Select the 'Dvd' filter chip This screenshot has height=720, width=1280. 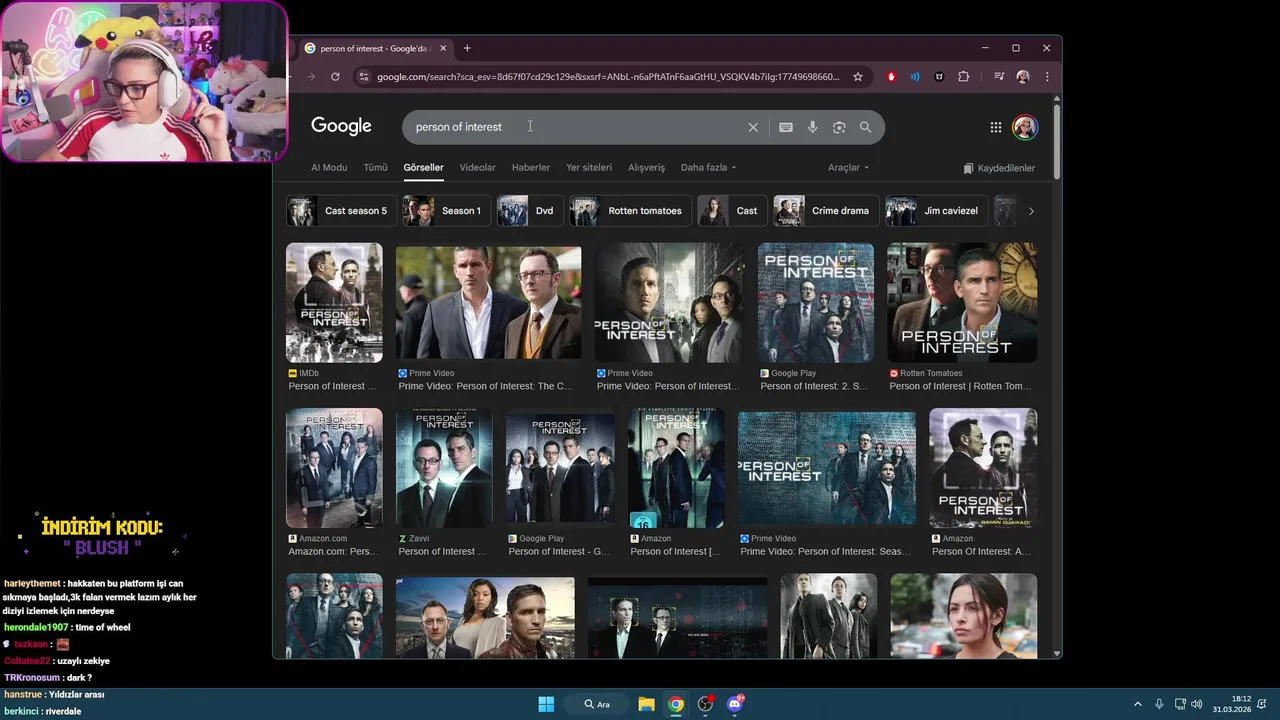click(x=530, y=211)
